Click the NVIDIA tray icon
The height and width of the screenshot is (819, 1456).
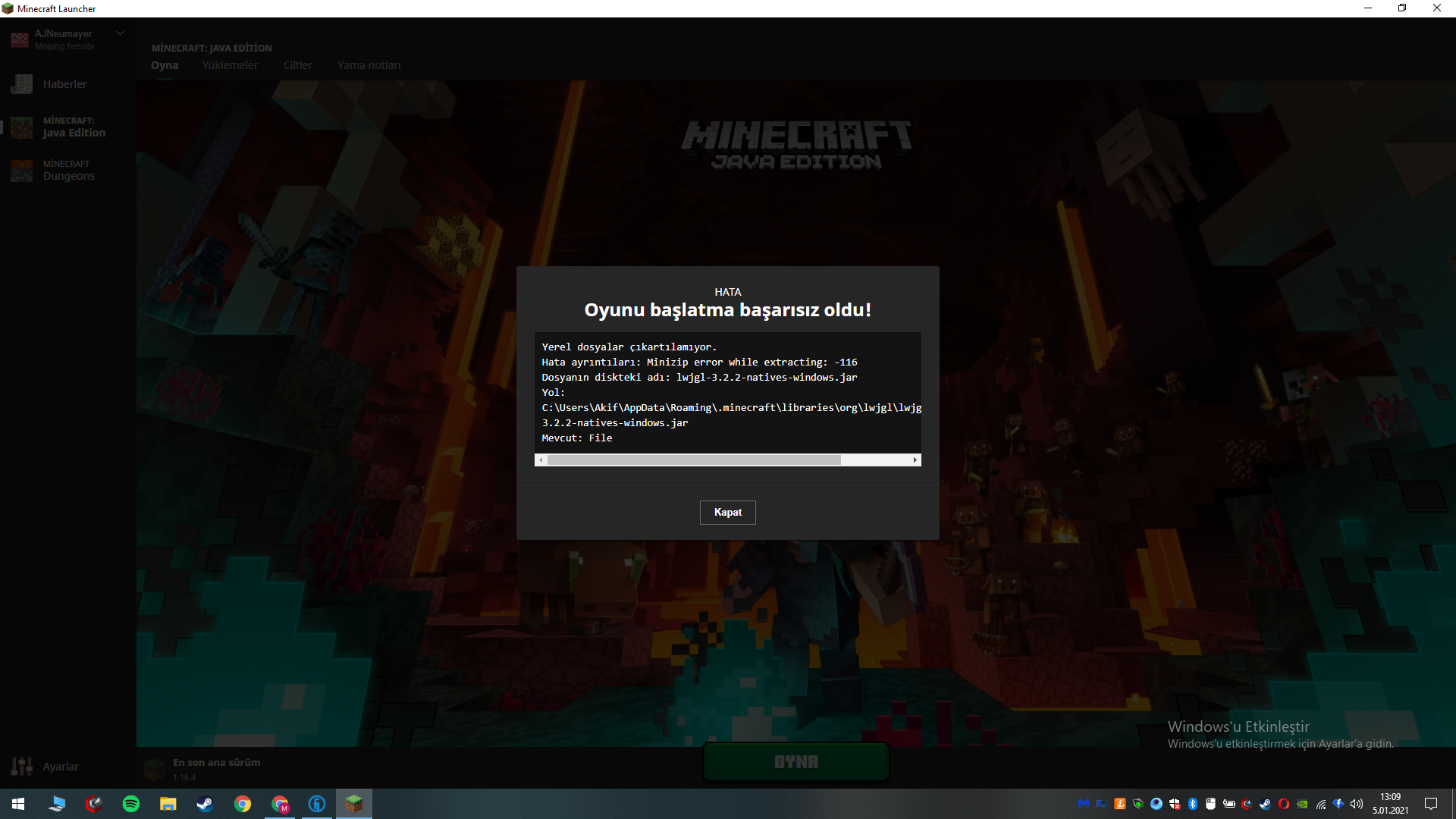click(1302, 804)
